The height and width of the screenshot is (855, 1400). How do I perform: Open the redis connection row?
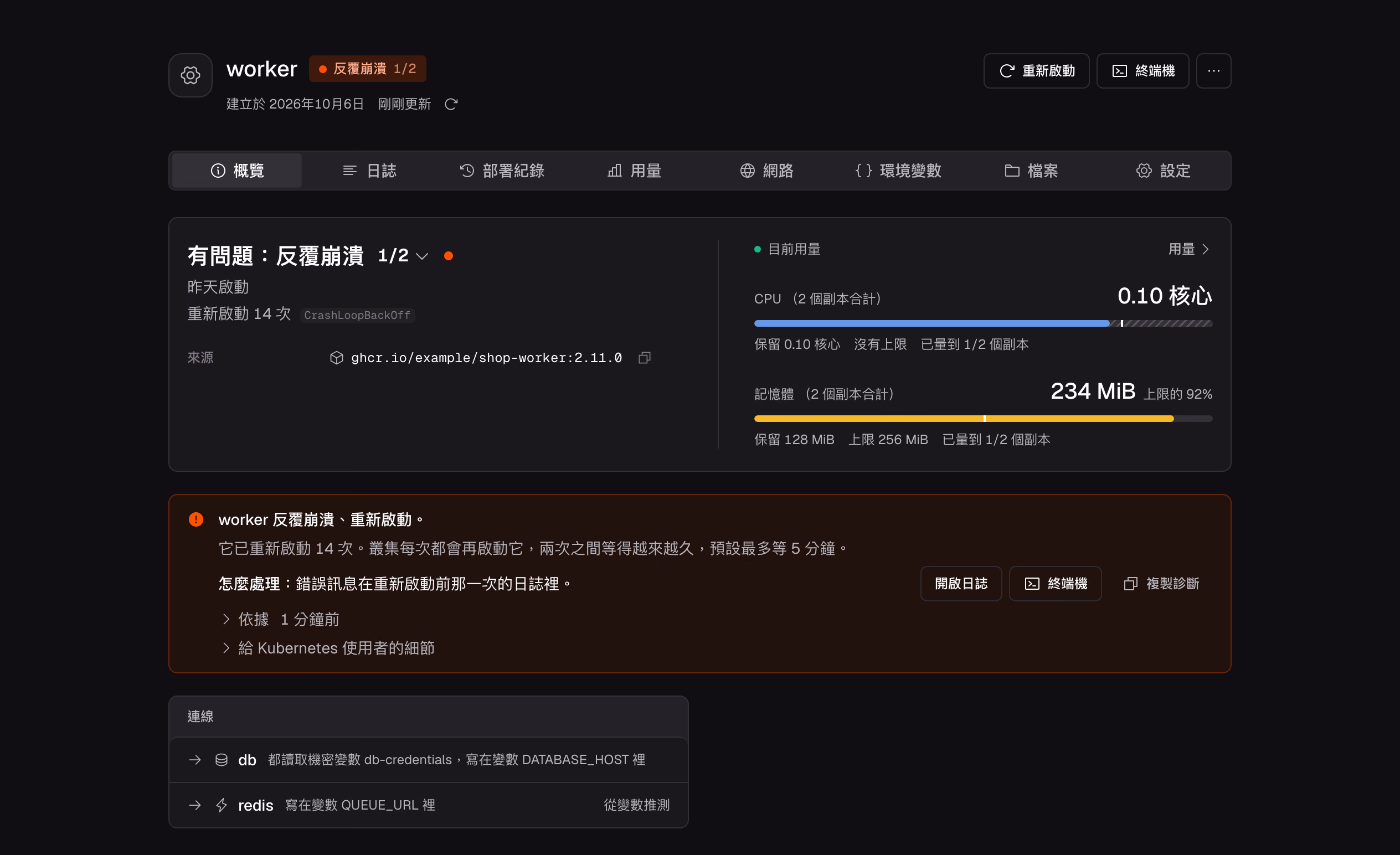pos(429,806)
